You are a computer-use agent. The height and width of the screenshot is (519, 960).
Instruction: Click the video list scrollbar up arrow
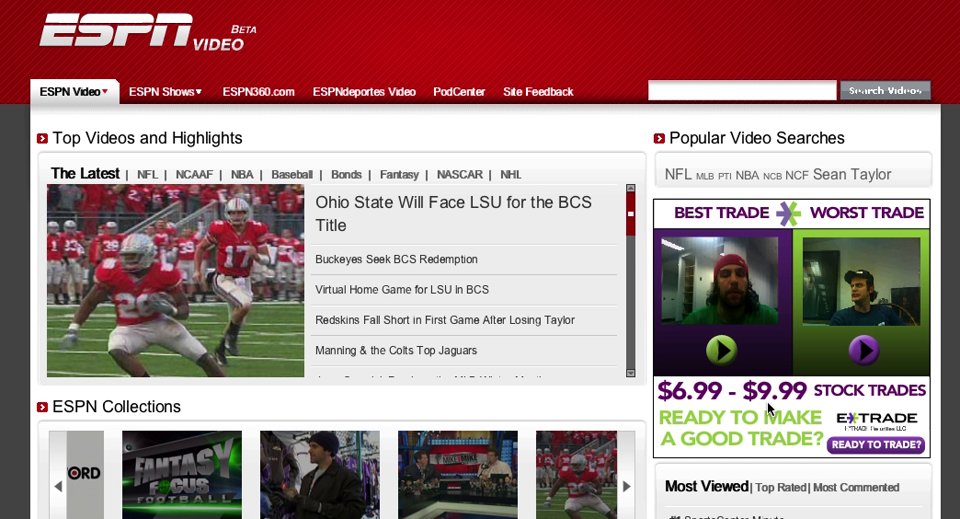click(631, 189)
